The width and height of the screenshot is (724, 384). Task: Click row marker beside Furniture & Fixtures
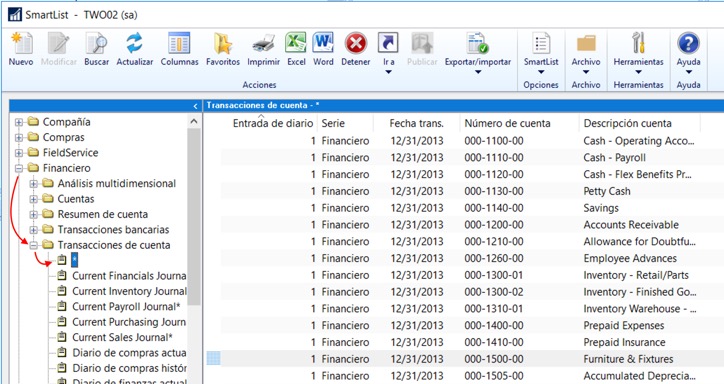(213, 359)
